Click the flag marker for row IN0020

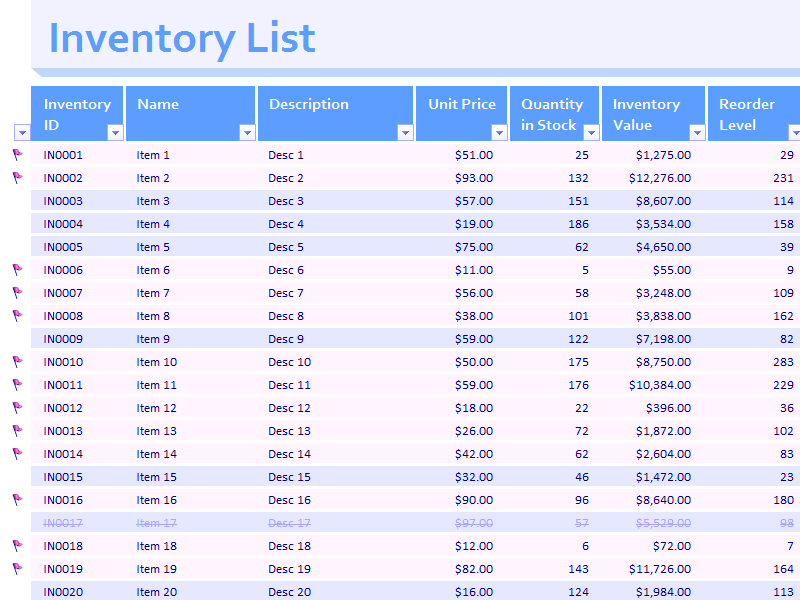[x=15, y=592]
